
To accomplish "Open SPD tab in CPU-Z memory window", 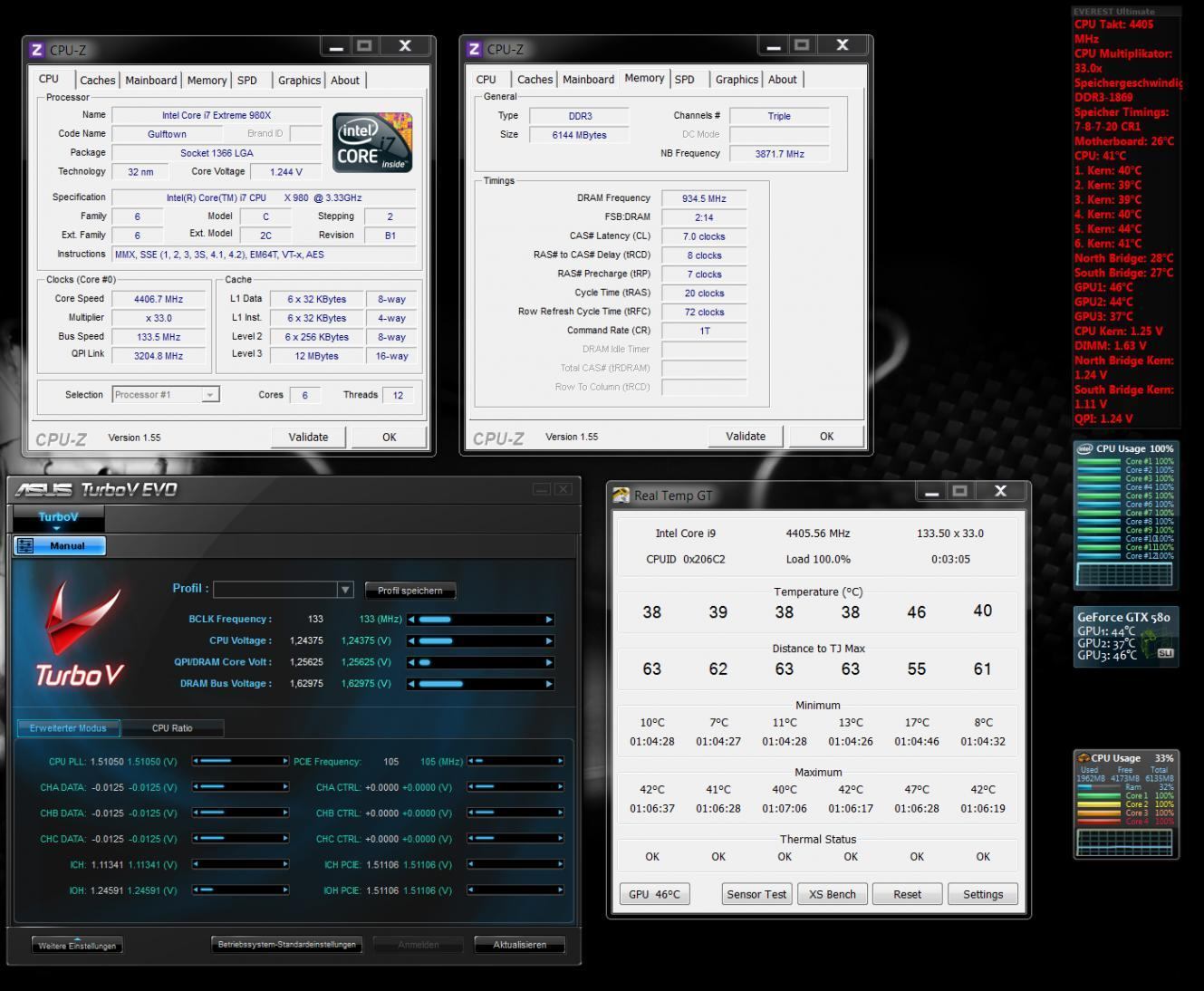I will coord(684,80).
